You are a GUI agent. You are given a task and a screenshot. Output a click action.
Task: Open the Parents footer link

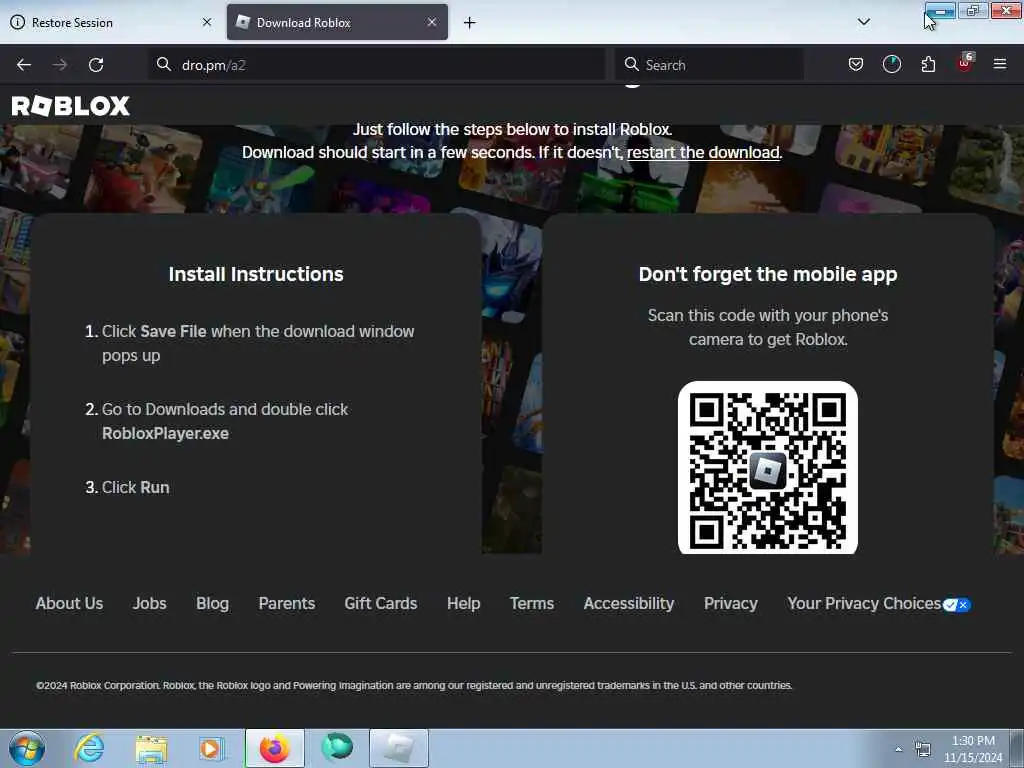pos(287,603)
